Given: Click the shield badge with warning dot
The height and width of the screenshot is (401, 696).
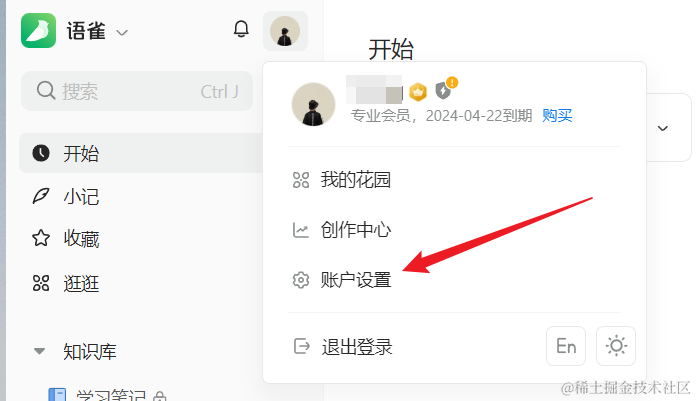Looking at the screenshot, I should [445, 88].
